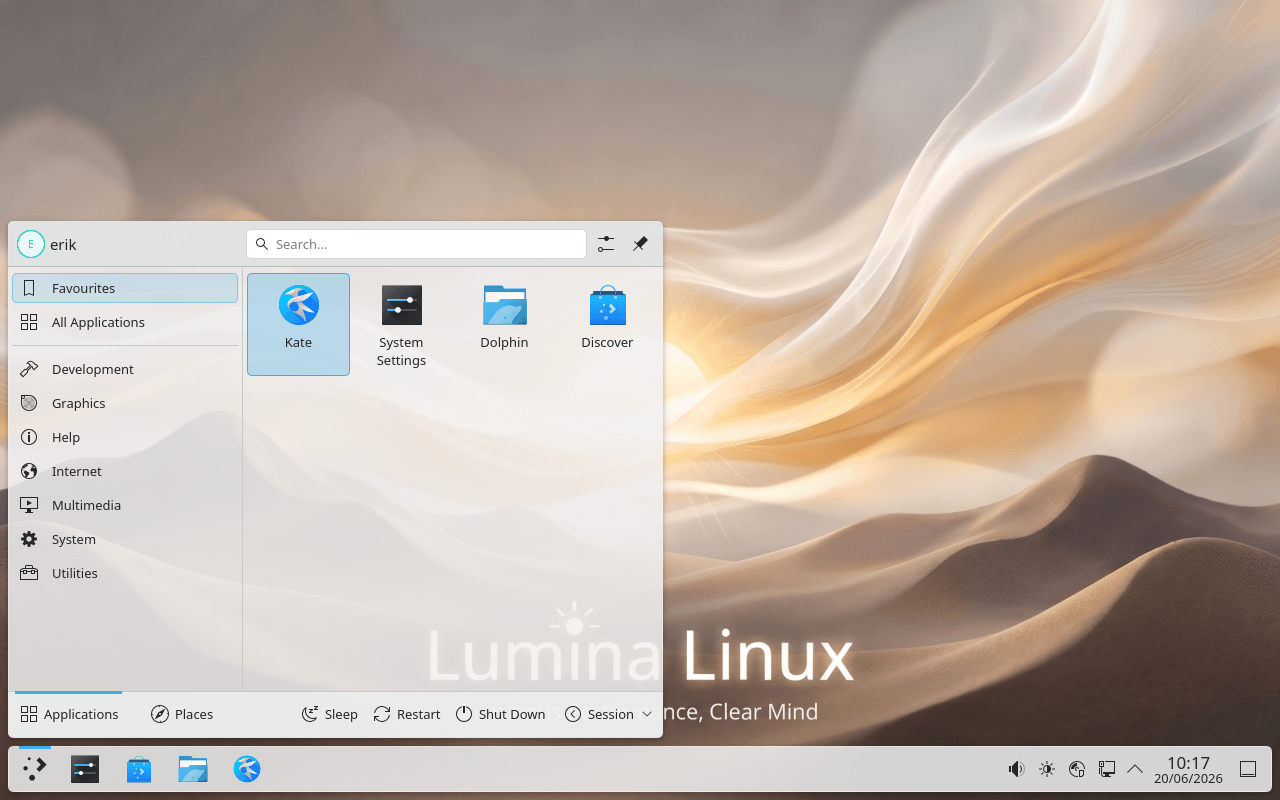
Task: Expand the session options arrow
Action: click(x=647, y=714)
